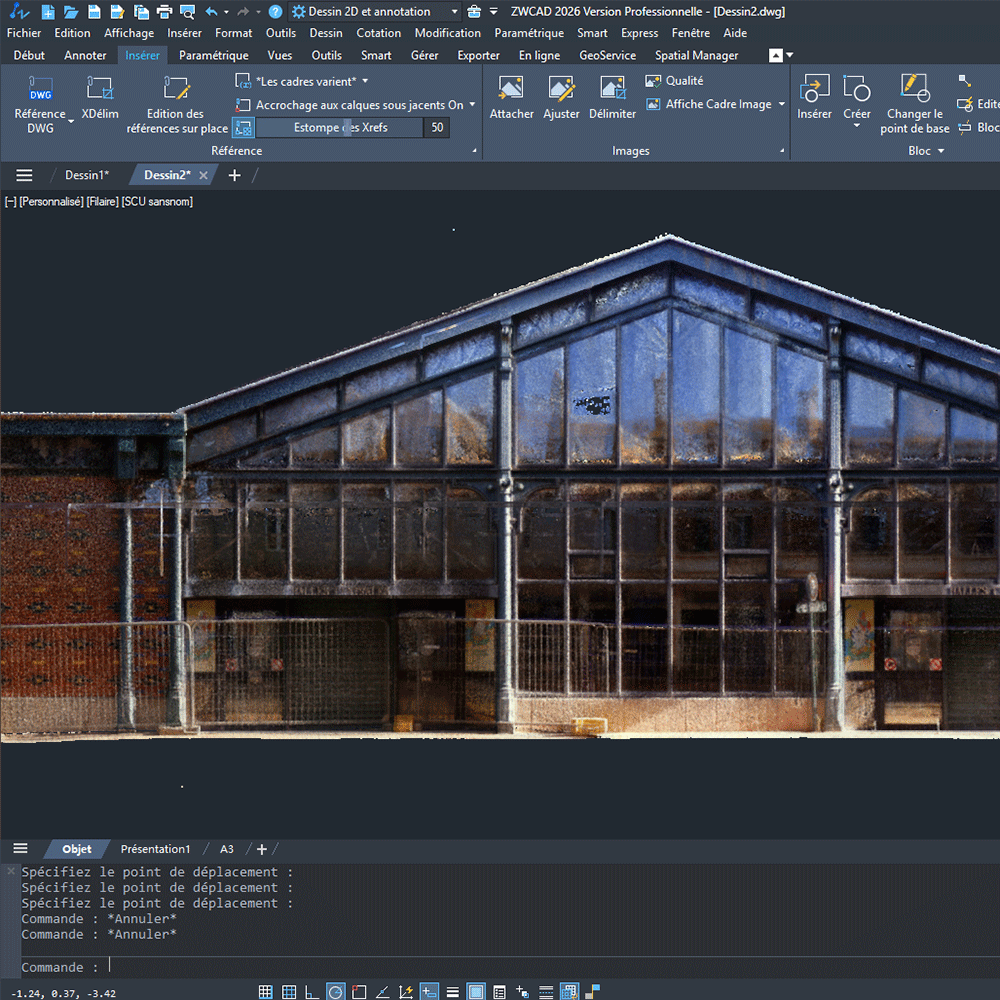
Task: Click the Qualité image button
Action: (674, 81)
